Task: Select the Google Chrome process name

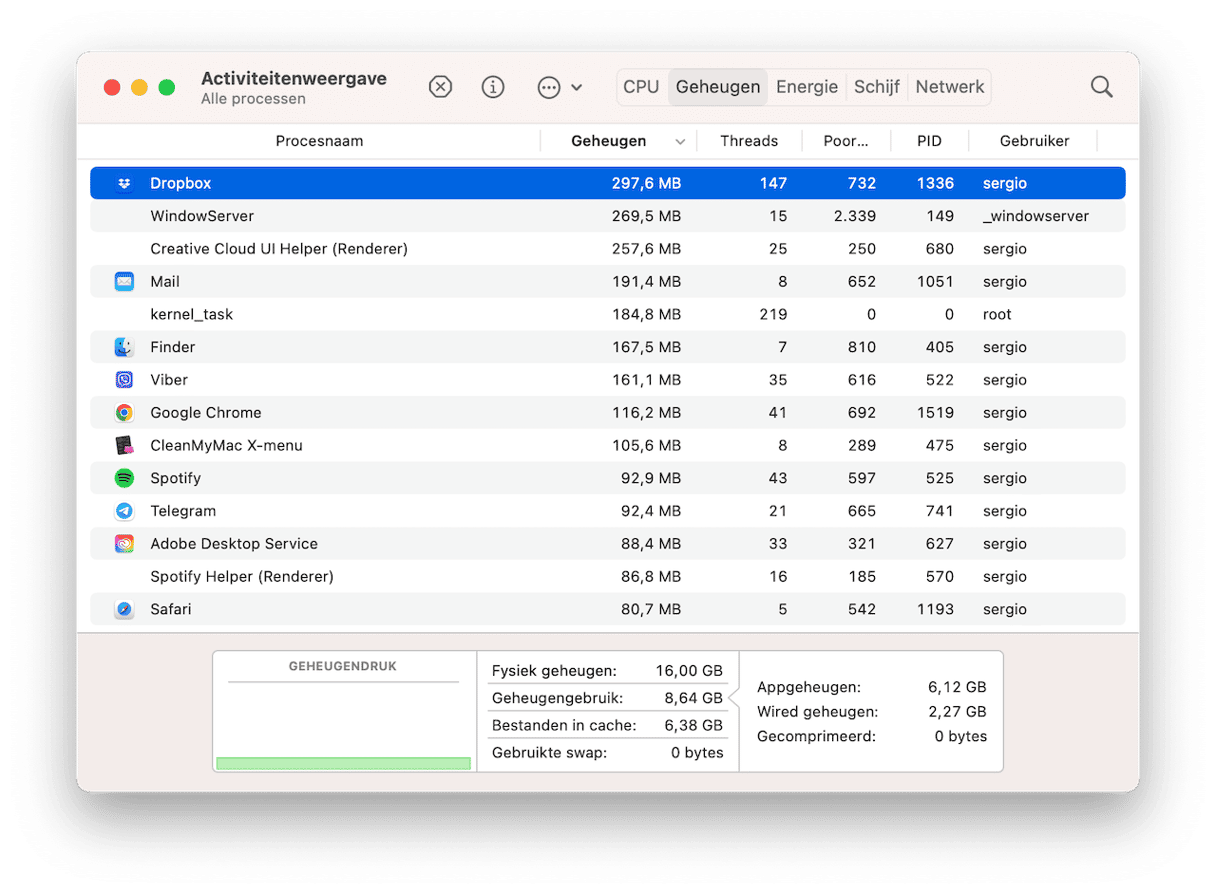Action: 206,413
